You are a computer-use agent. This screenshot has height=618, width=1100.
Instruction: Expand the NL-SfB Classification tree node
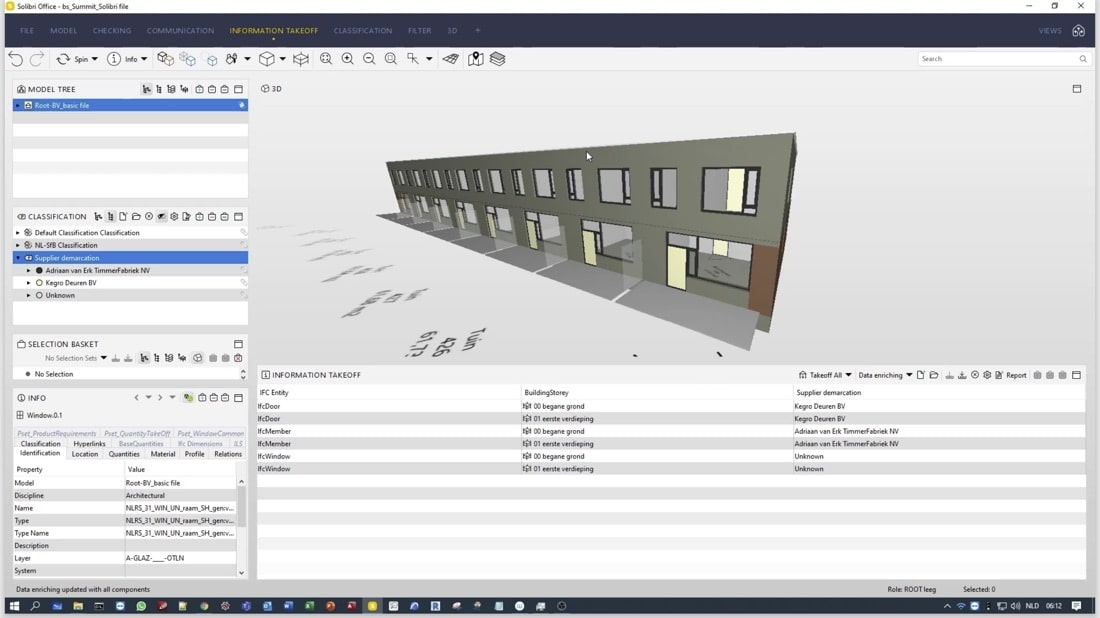click(x=17, y=245)
